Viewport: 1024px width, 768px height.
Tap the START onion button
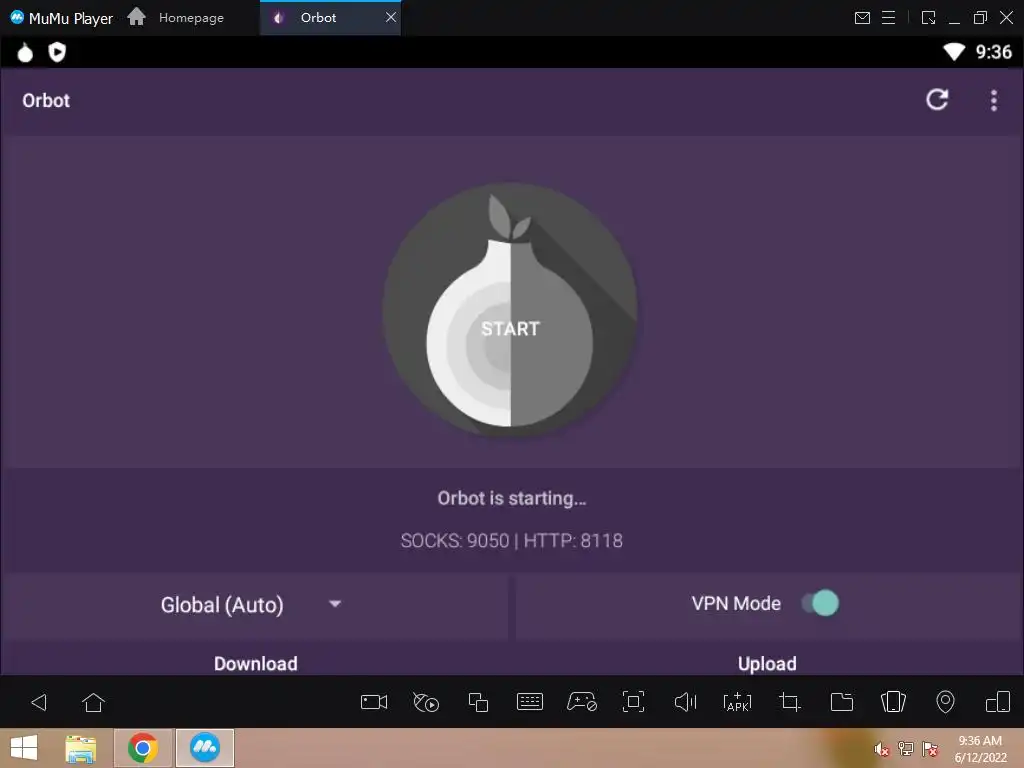(510, 311)
